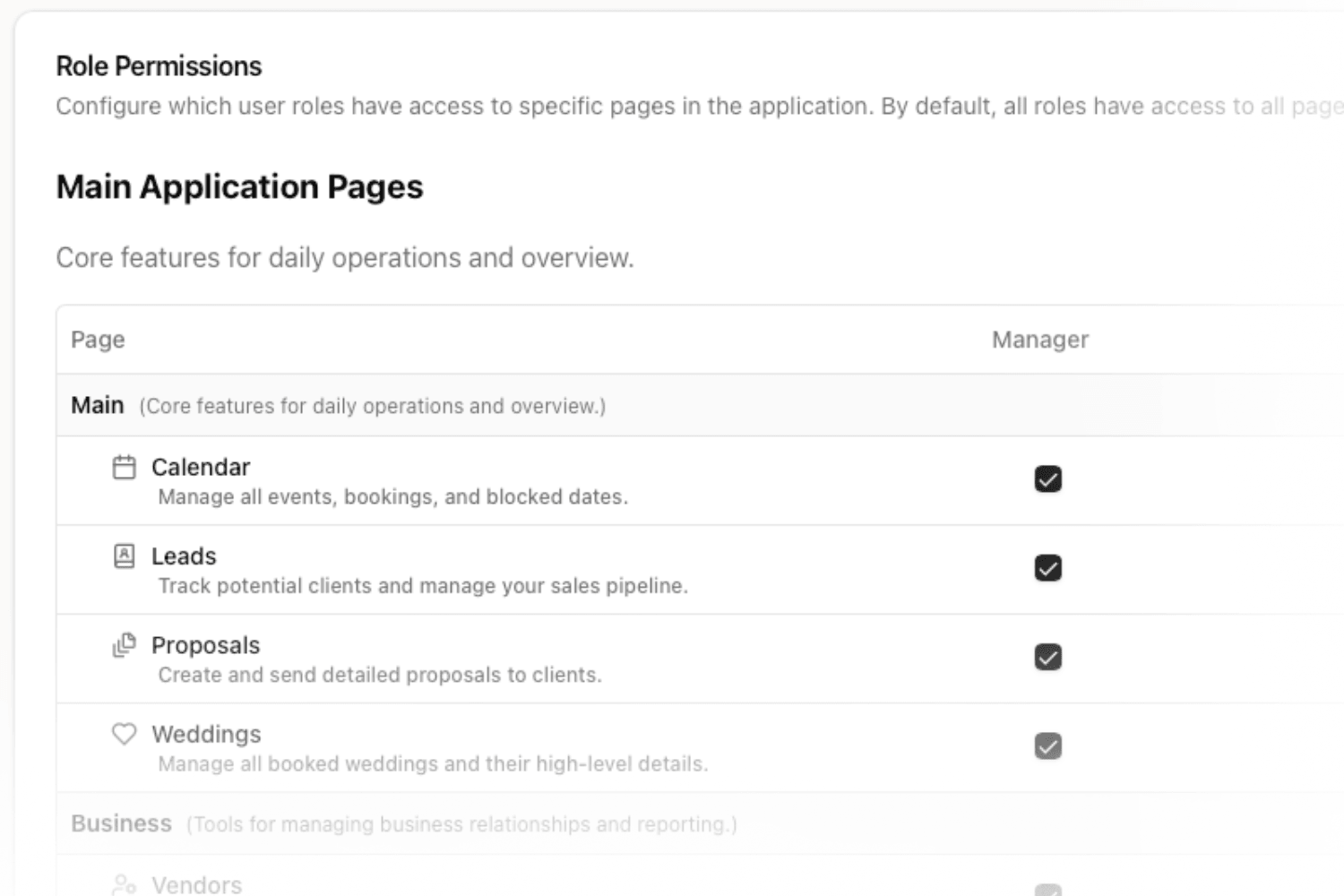The height and width of the screenshot is (896, 1344).
Task: Select the Proposals row title
Action: tap(205, 645)
